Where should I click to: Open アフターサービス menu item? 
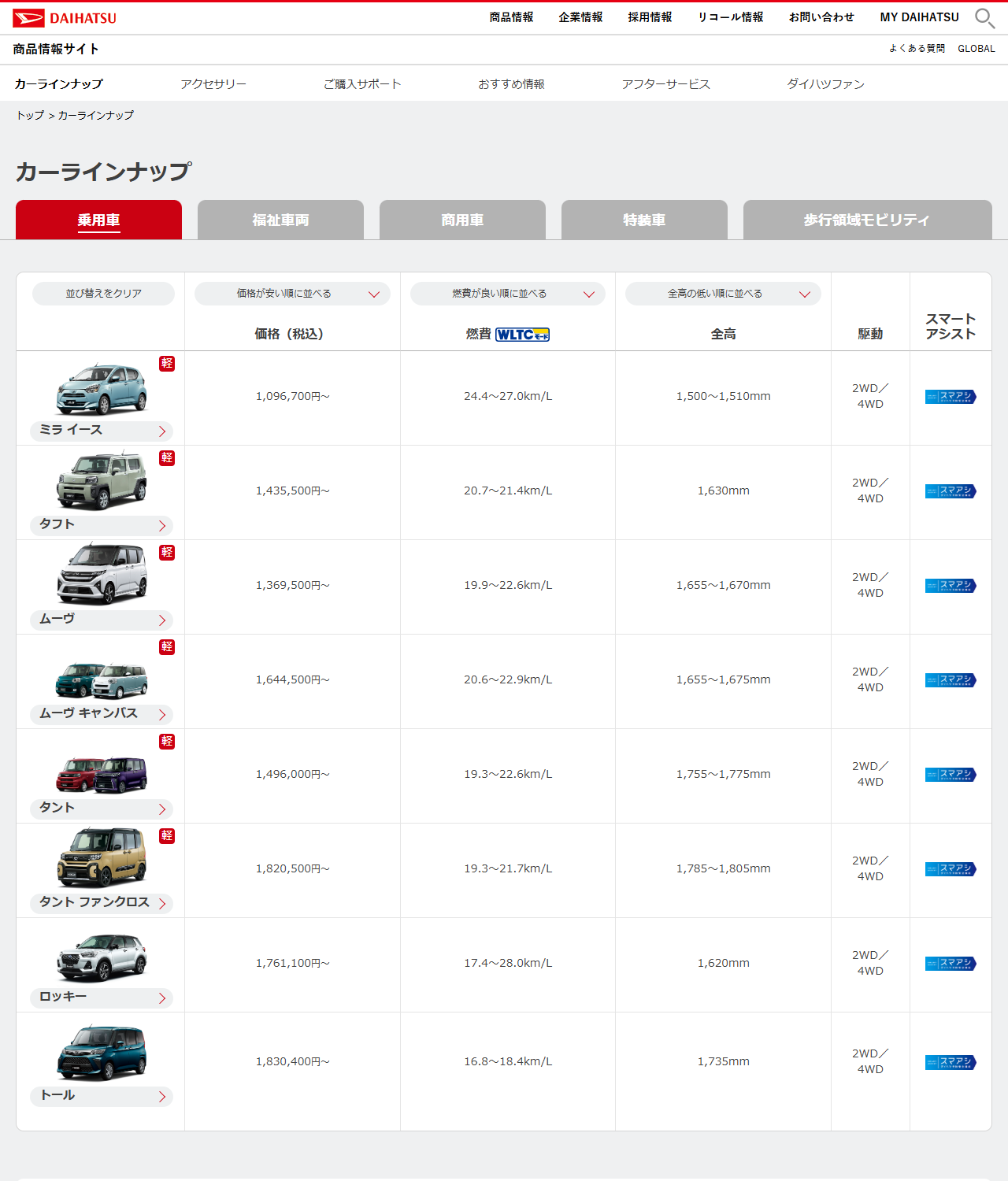[x=665, y=84]
